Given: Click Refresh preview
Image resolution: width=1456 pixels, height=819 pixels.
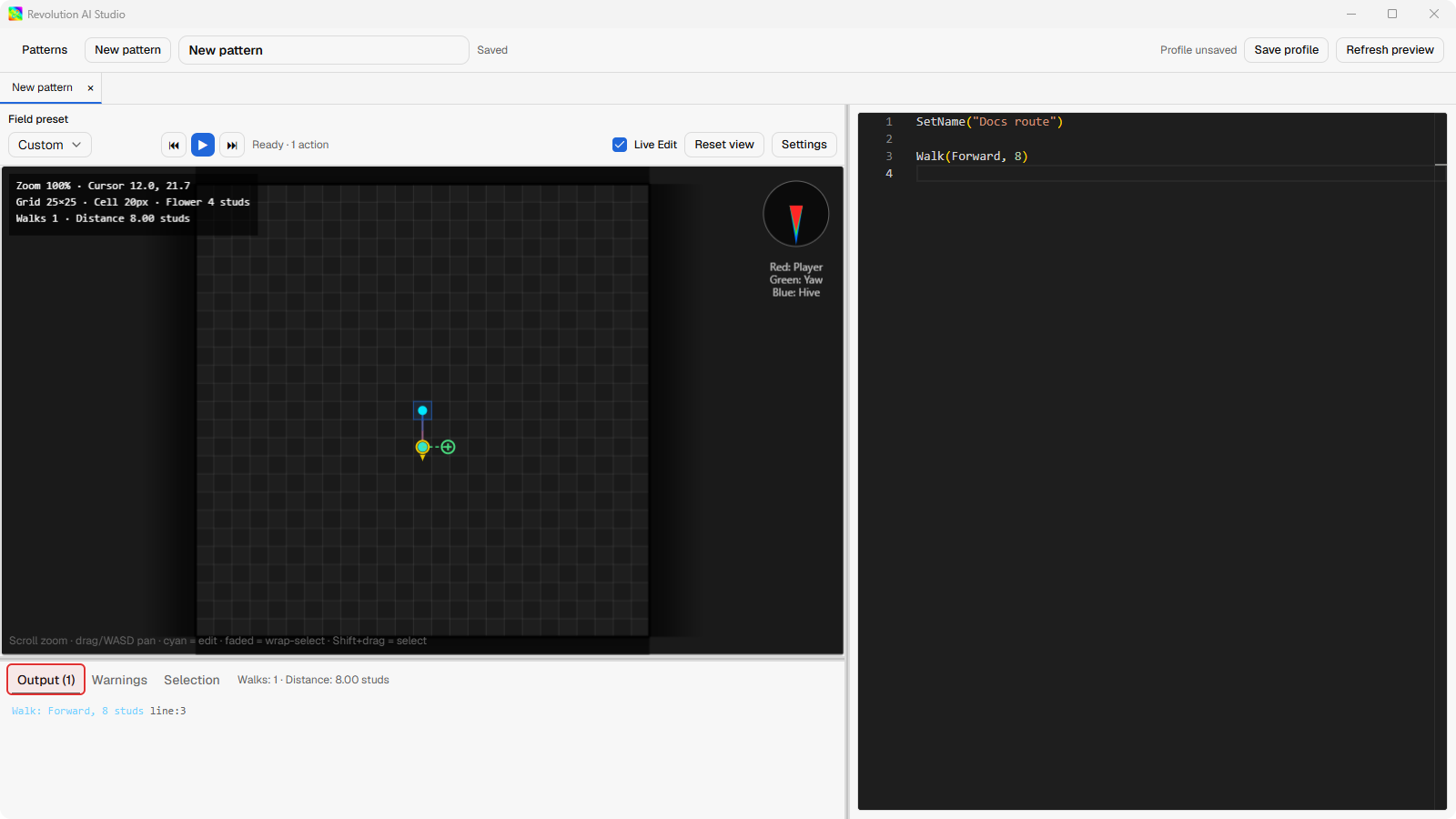Looking at the screenshot, I should coord(1390,50).
